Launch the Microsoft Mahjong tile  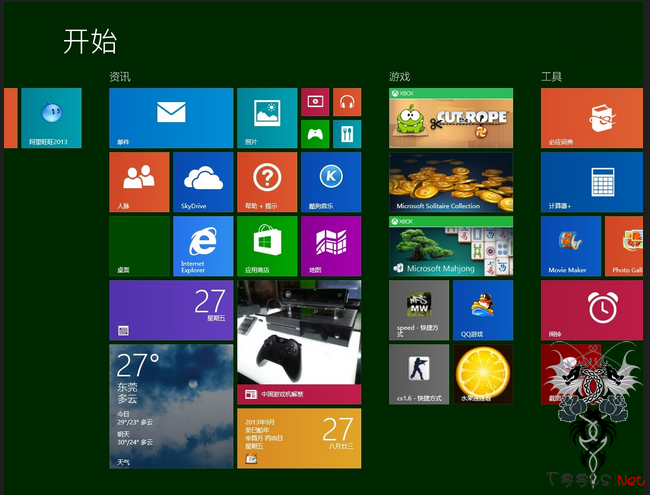(451, 246)
